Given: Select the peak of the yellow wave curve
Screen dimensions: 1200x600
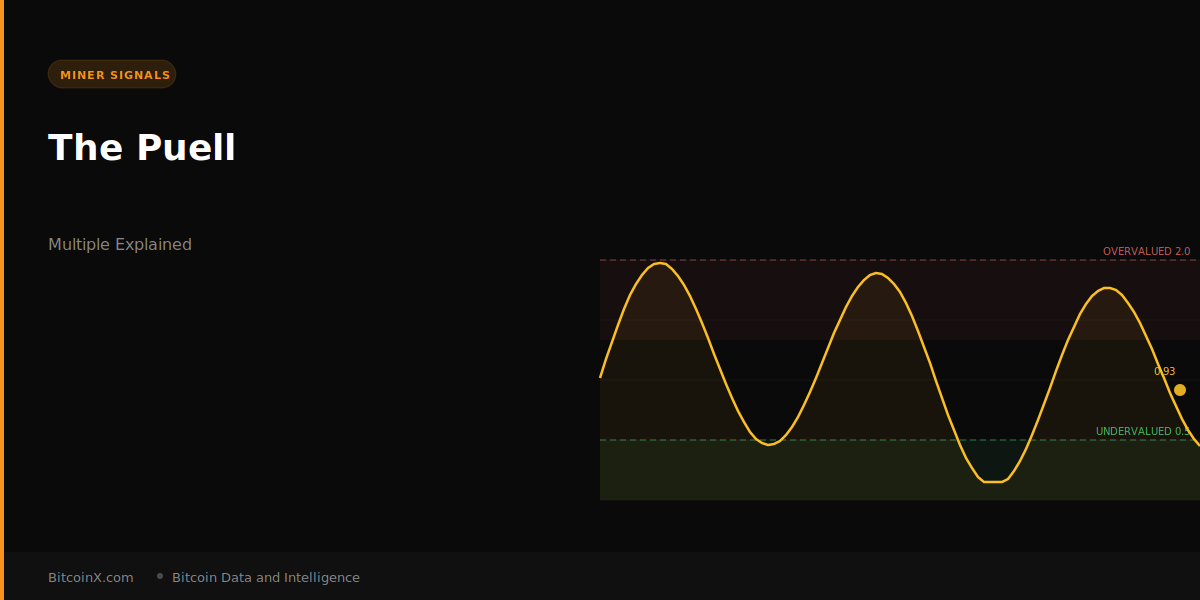Looking at the screenshot, I should click(659, 263).
